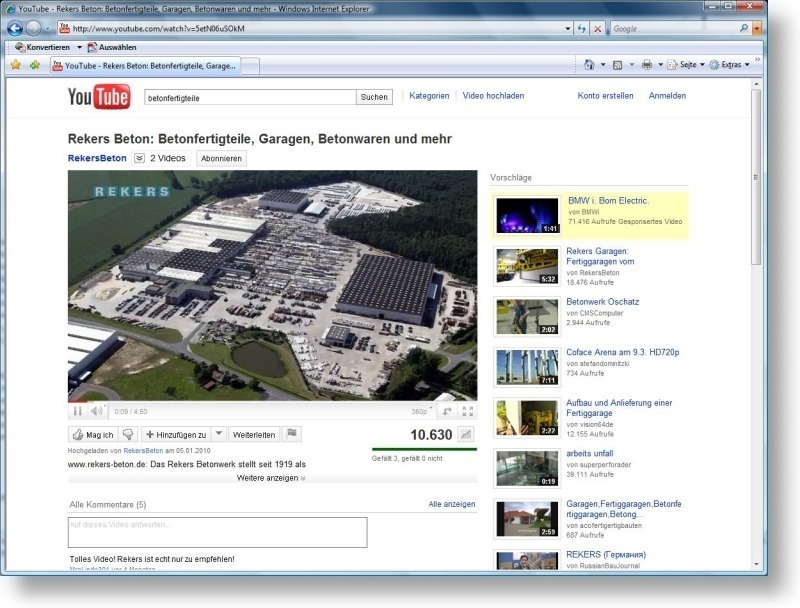Click the Hinzufügen zu button
Image resolution: width=800 pixels, height=608 pixels.
tap(176, 435)
